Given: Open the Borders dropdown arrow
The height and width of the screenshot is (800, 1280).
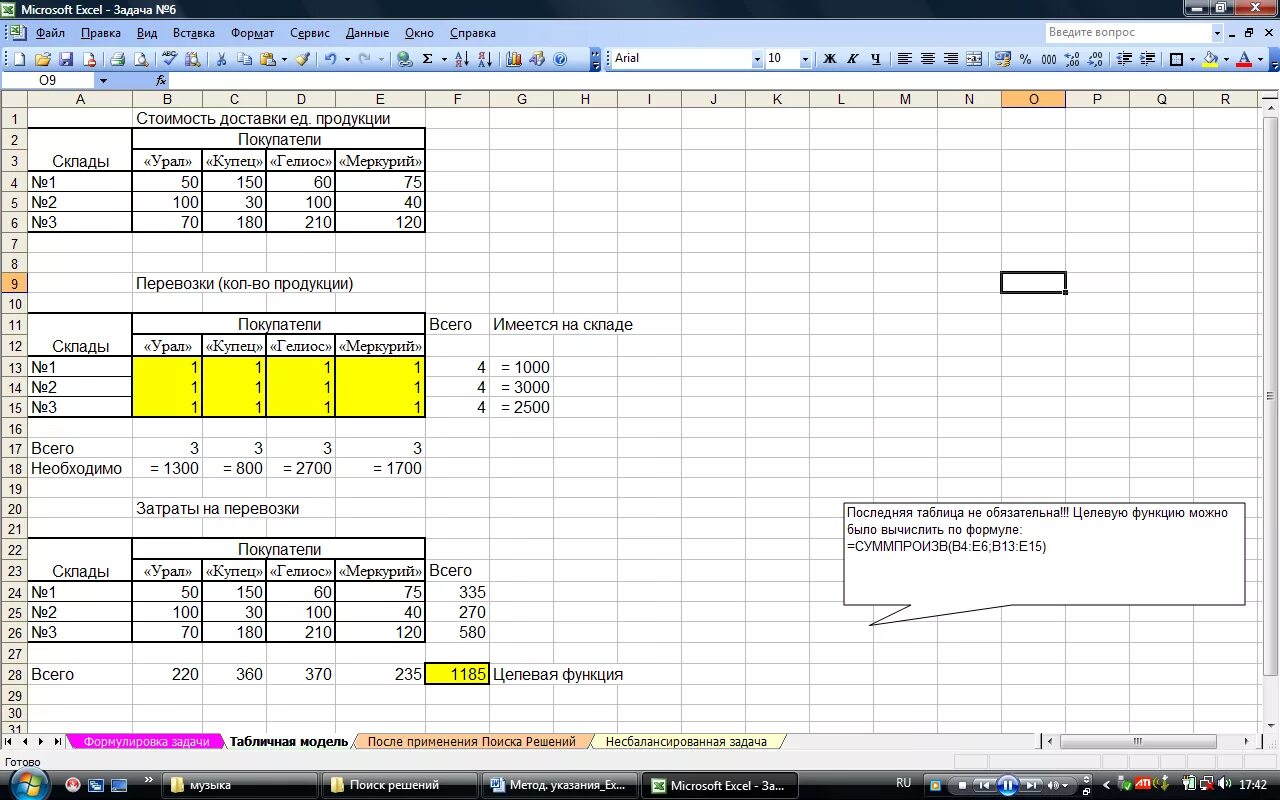Looking at the screenshot, I should point(1192,59).
